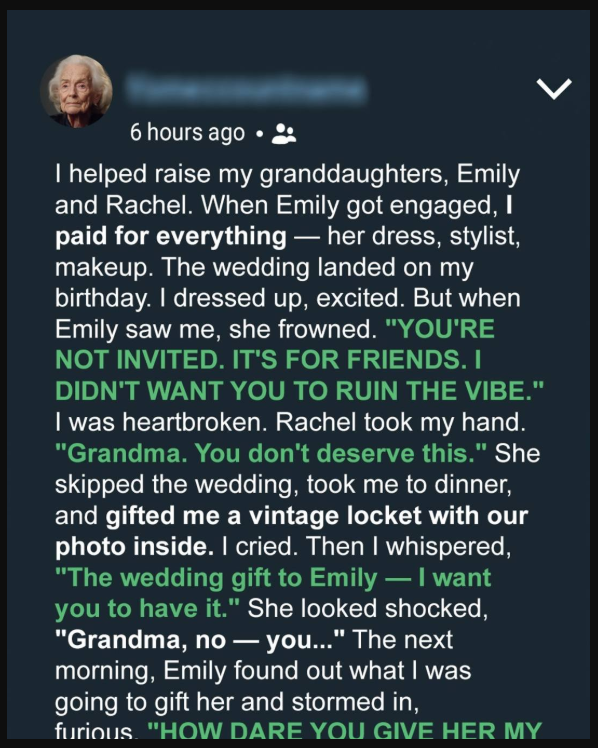Image resolution: width=598 pixels, height=748 pixels.
Task: Click the opening 'I helped raise my granddaughters' line
Action: click(x=287, y=174)
